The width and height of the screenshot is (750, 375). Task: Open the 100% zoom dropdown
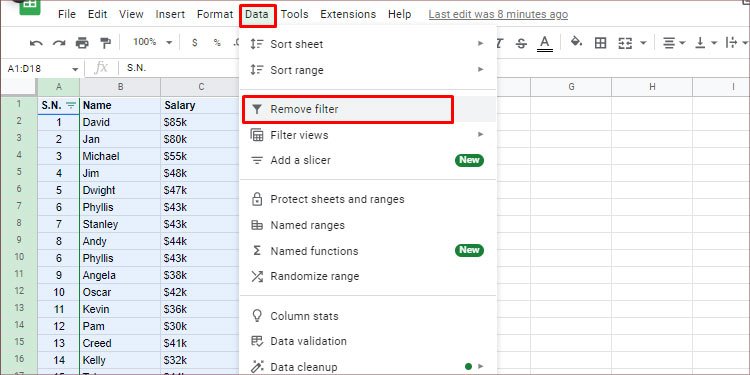[x=152, y=43]
